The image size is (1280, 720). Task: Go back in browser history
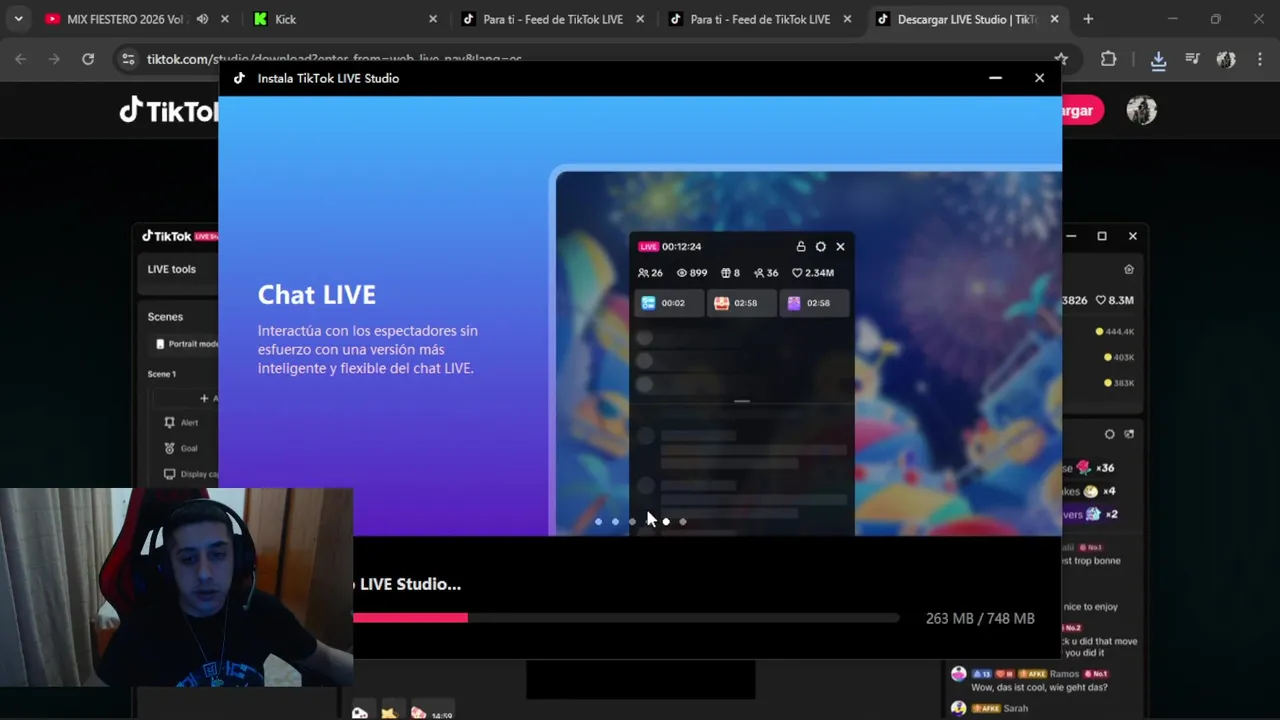coord(21,59)
